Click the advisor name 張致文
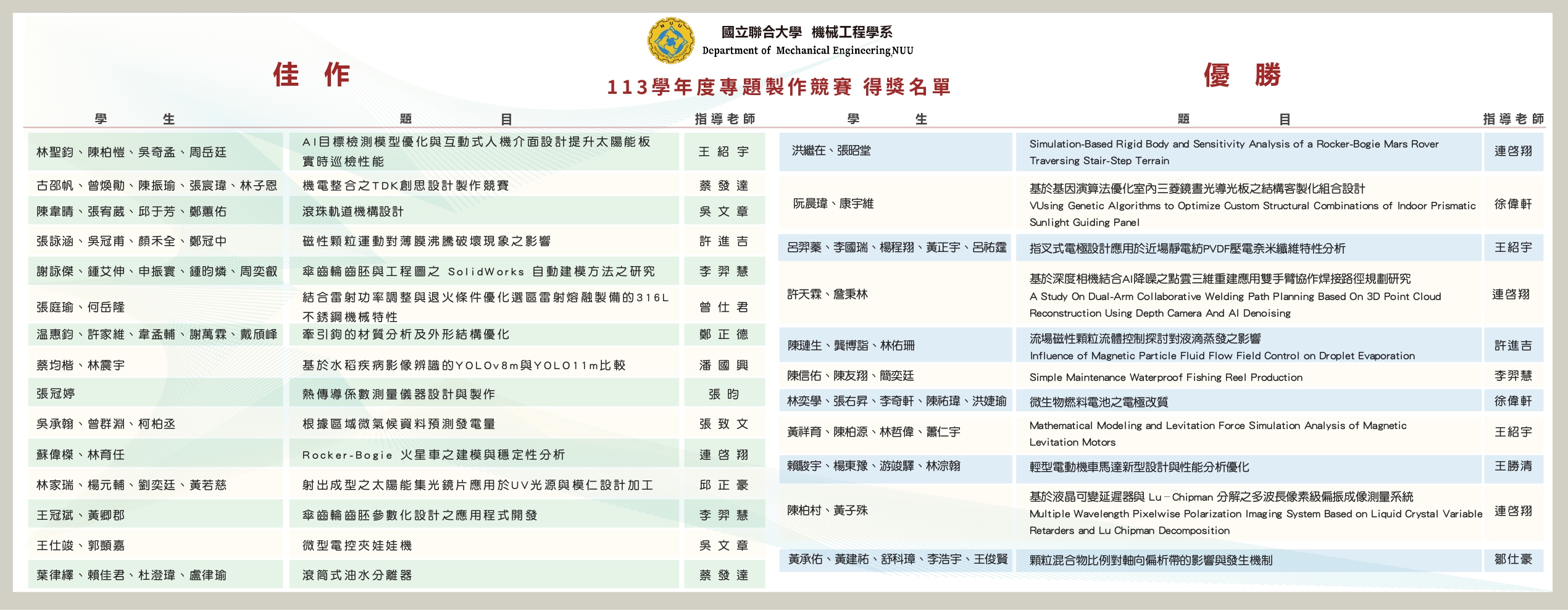Image resolution: width=1568 pixels, height=610 pixels. (724, 424)
